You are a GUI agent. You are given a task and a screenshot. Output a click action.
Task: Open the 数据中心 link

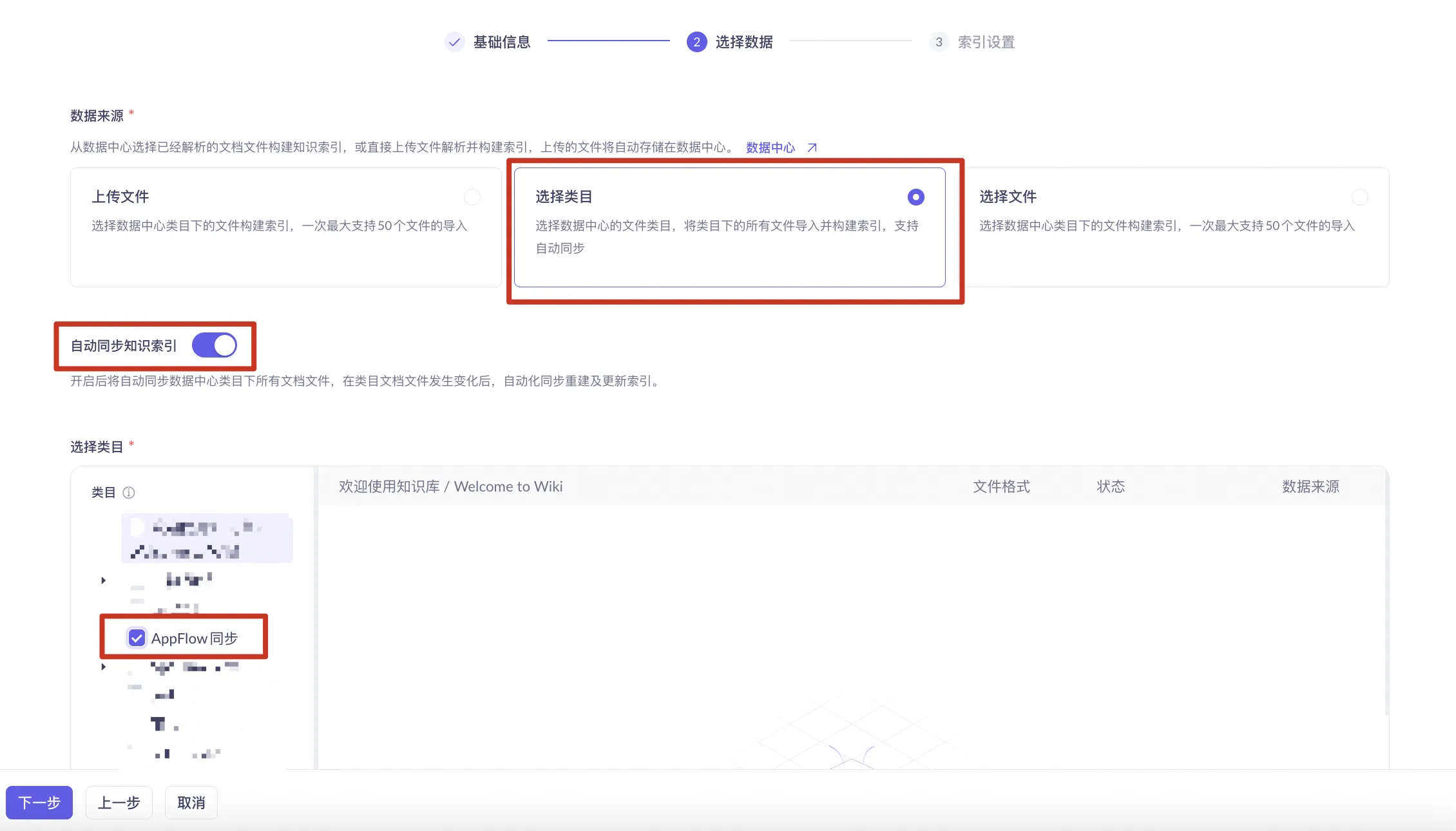point(770,148)
